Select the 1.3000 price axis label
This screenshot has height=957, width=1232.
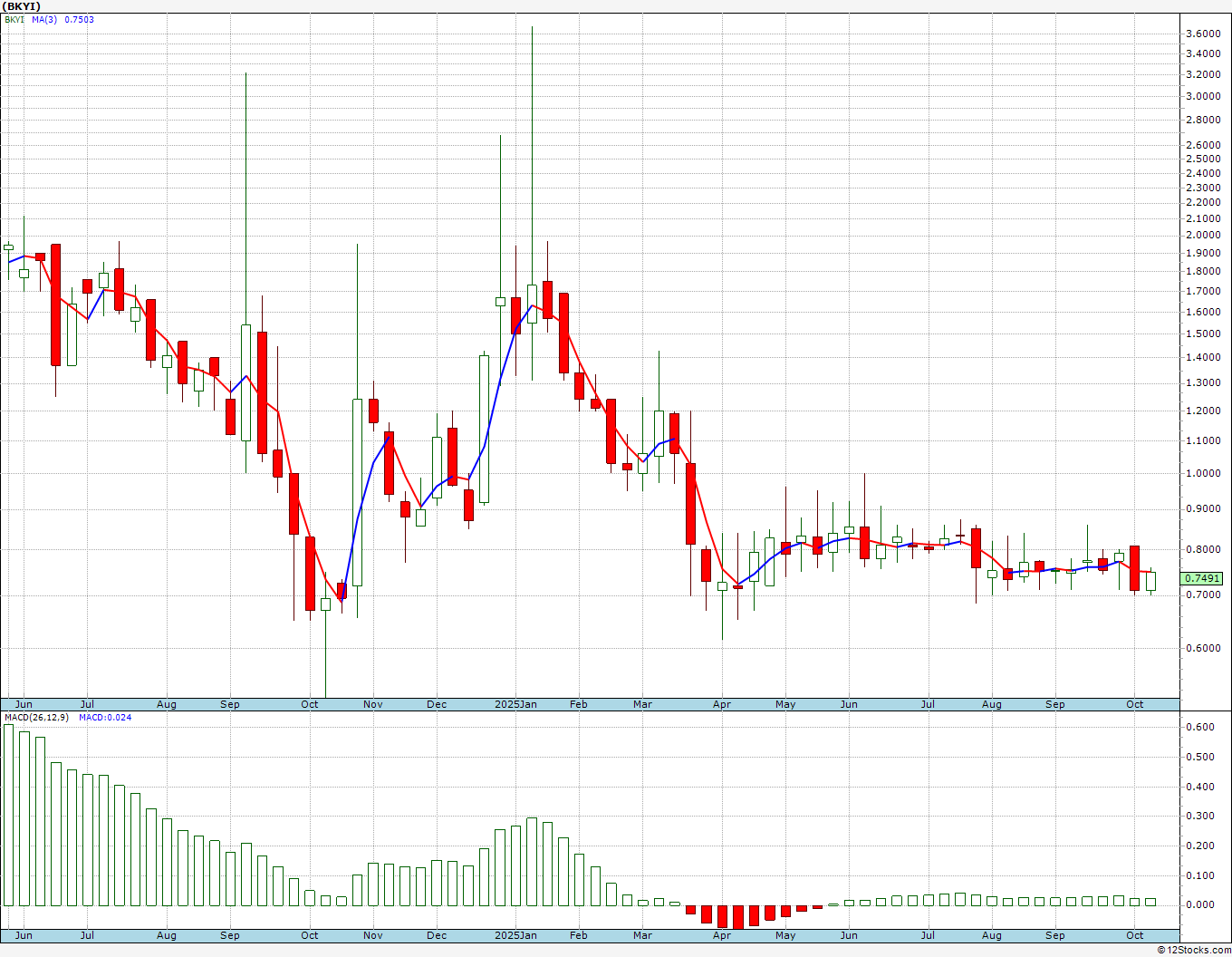click(x=1202, y=382)
